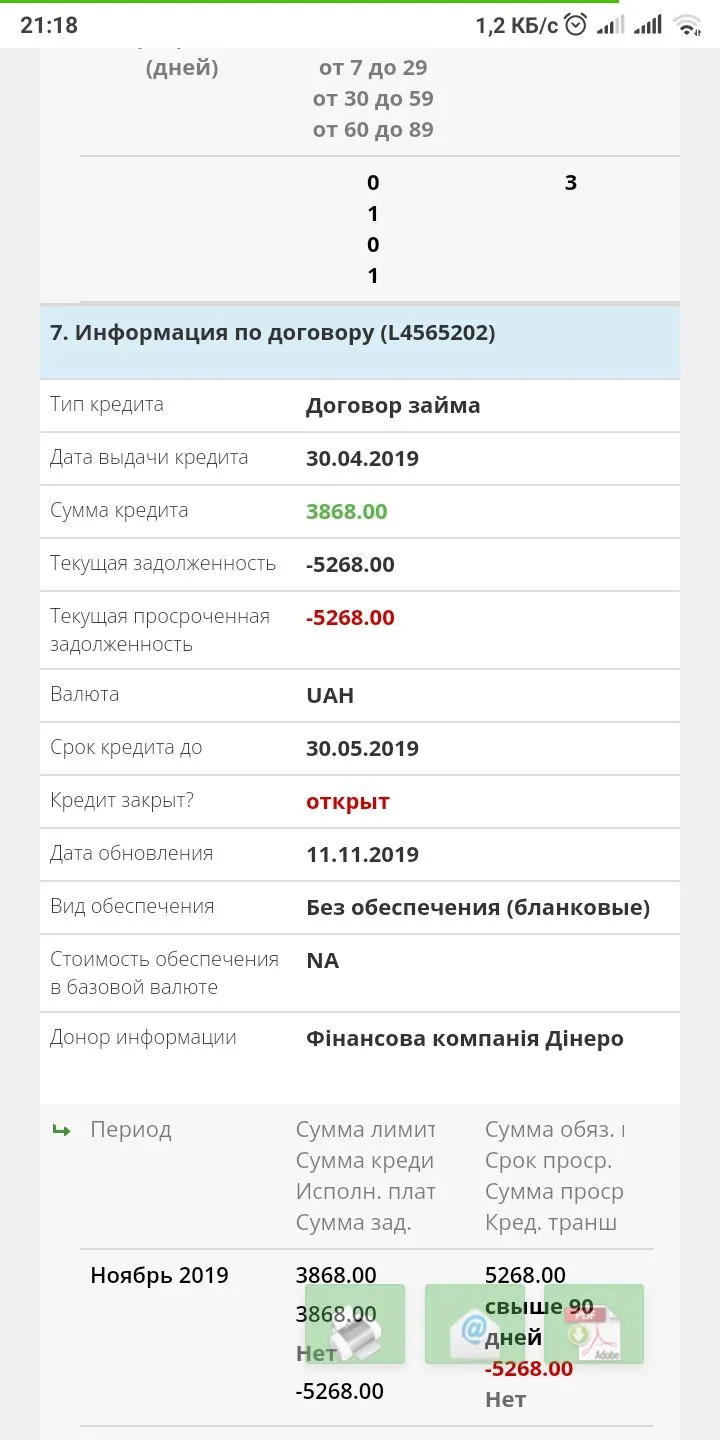Tap the red overdue debt value -5268.00
This screenshot has width=720, height=1440.
click(350, 618)
